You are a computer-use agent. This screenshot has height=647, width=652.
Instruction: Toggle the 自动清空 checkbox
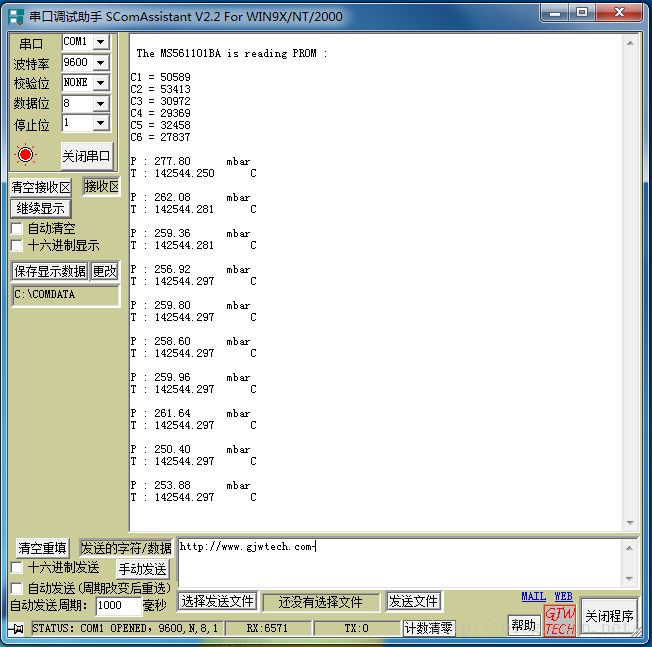coord(17,228)
